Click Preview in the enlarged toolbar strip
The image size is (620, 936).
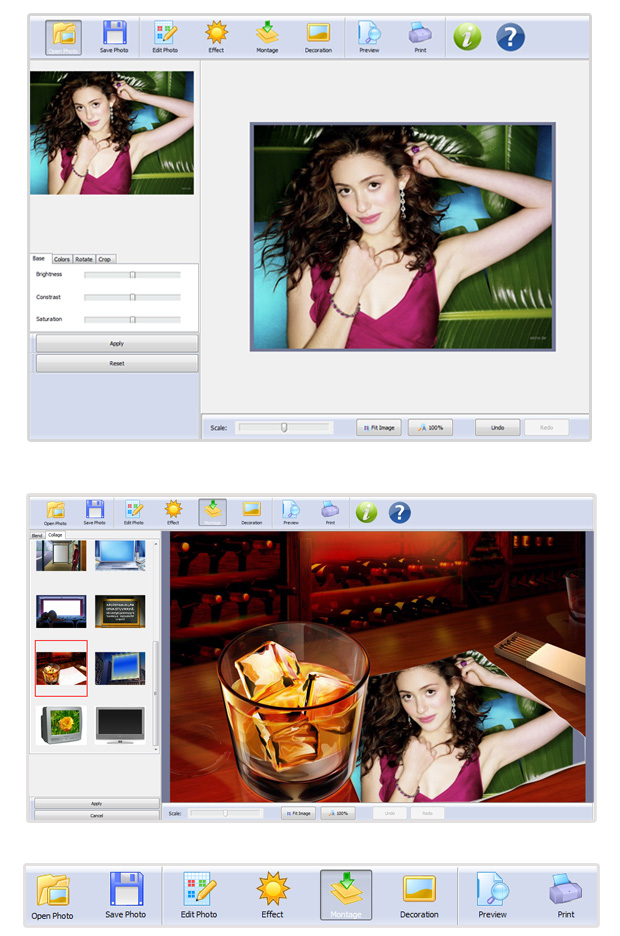(x=492, y=896)
